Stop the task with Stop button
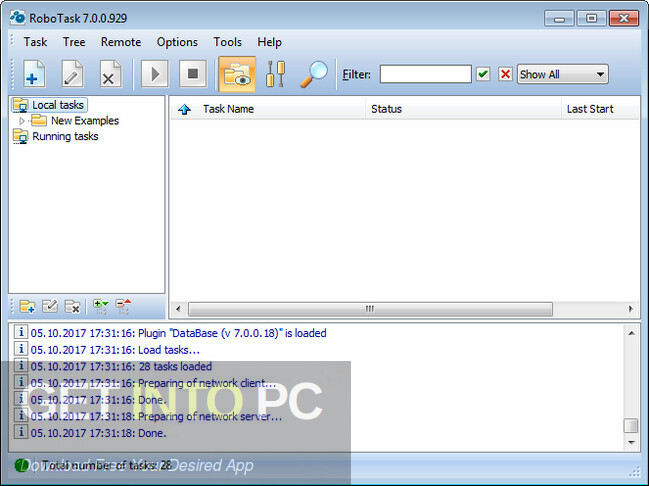This screenshot has height=486, width=649. pos(193,74)
